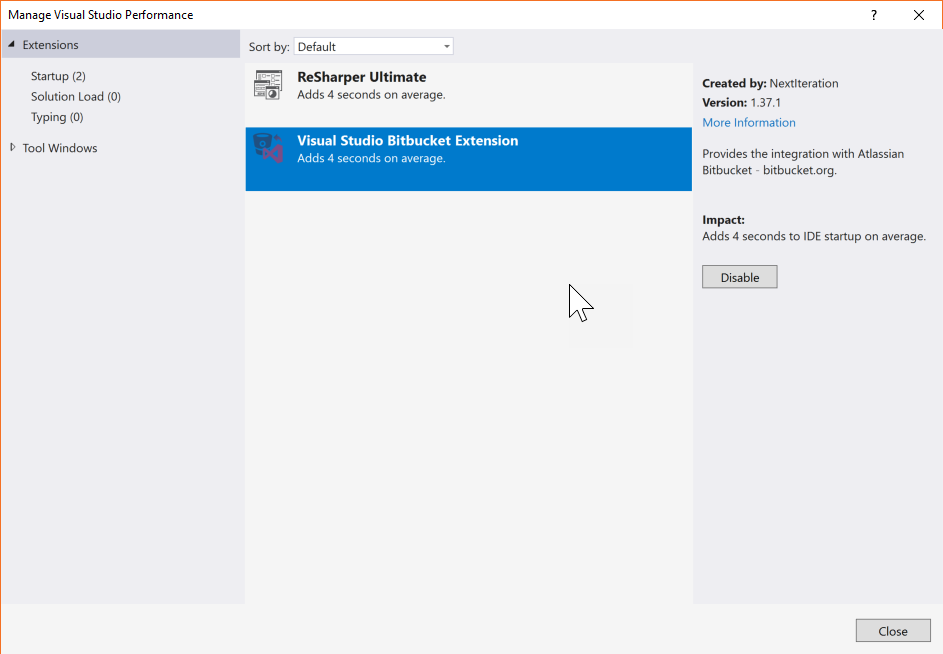Image resolution: width=943 pixels, height=654 pixels.
Task: Click the Bitbucket Extension icon
Action: (268, 148)
